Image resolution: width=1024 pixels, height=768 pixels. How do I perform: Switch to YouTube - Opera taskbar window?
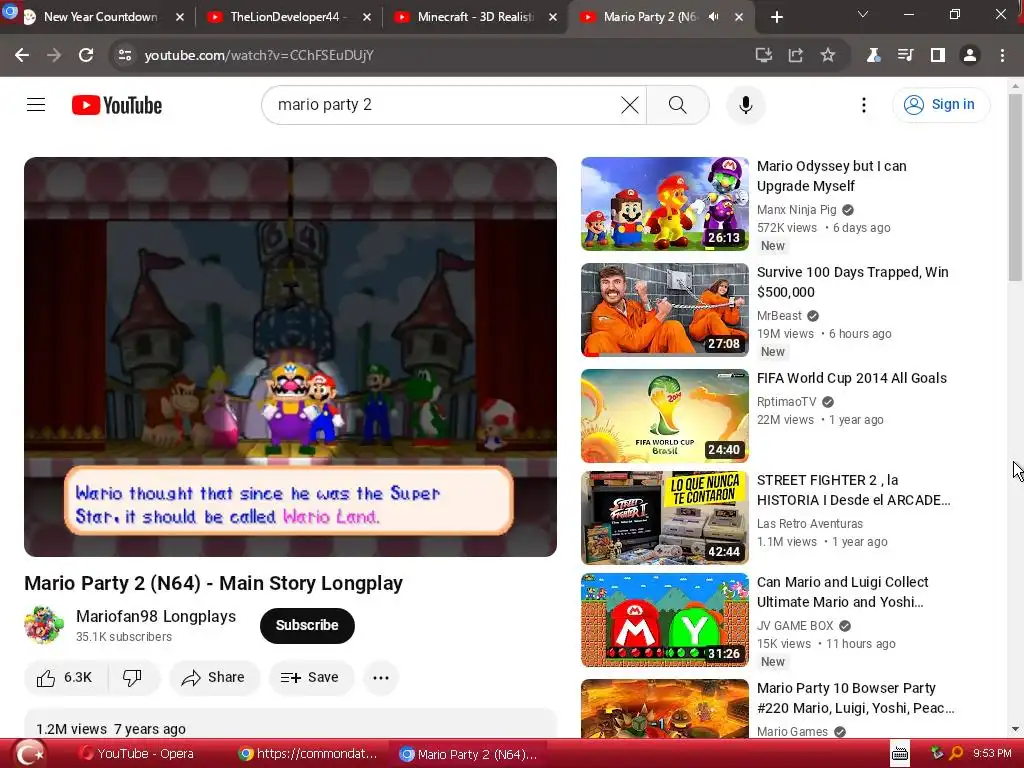point(136,754)
